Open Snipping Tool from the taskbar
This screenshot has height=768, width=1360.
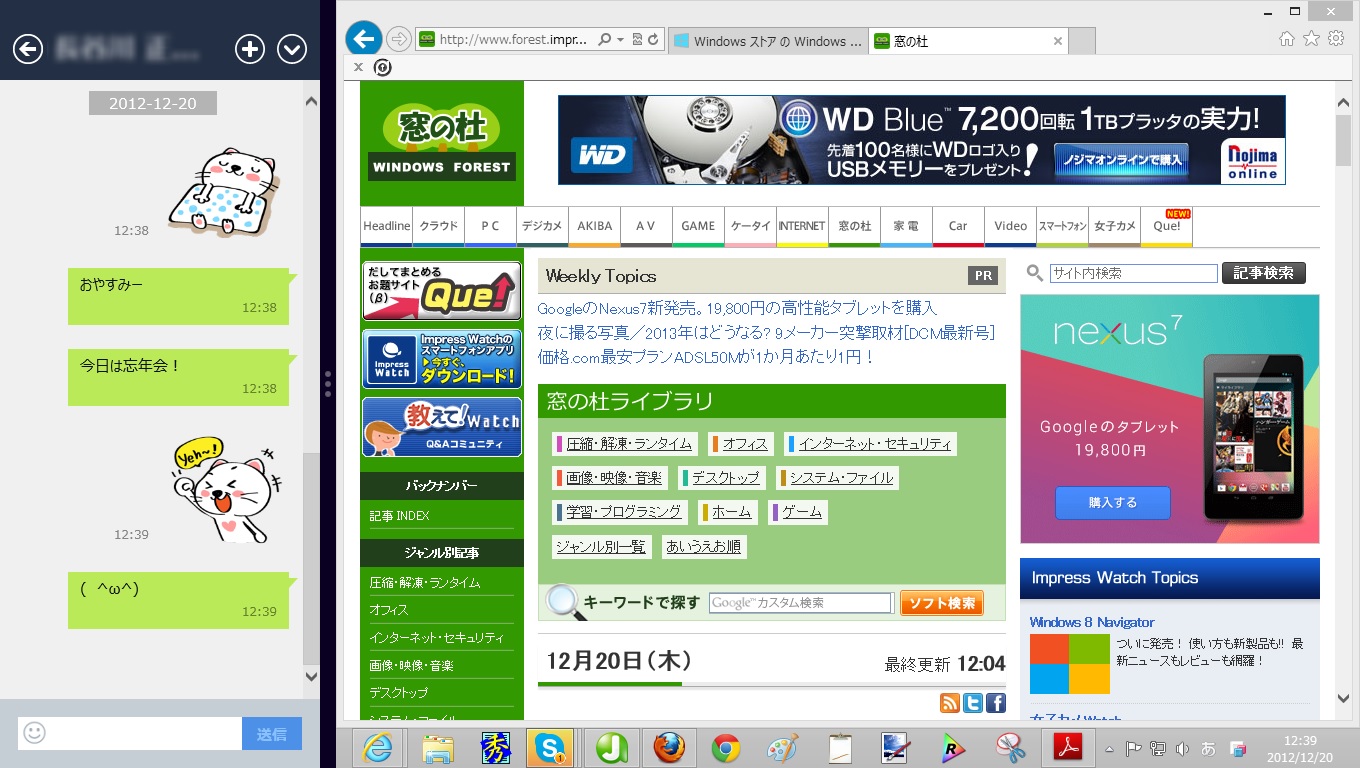click(x=1010, y=748)
